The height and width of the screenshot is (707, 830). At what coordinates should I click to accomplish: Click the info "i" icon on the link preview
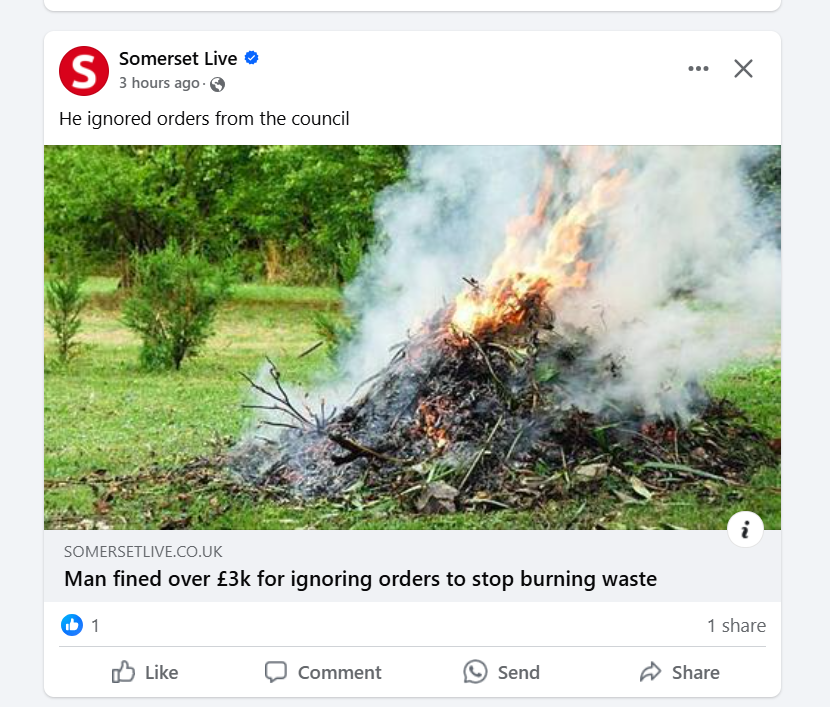click(745, 529)
